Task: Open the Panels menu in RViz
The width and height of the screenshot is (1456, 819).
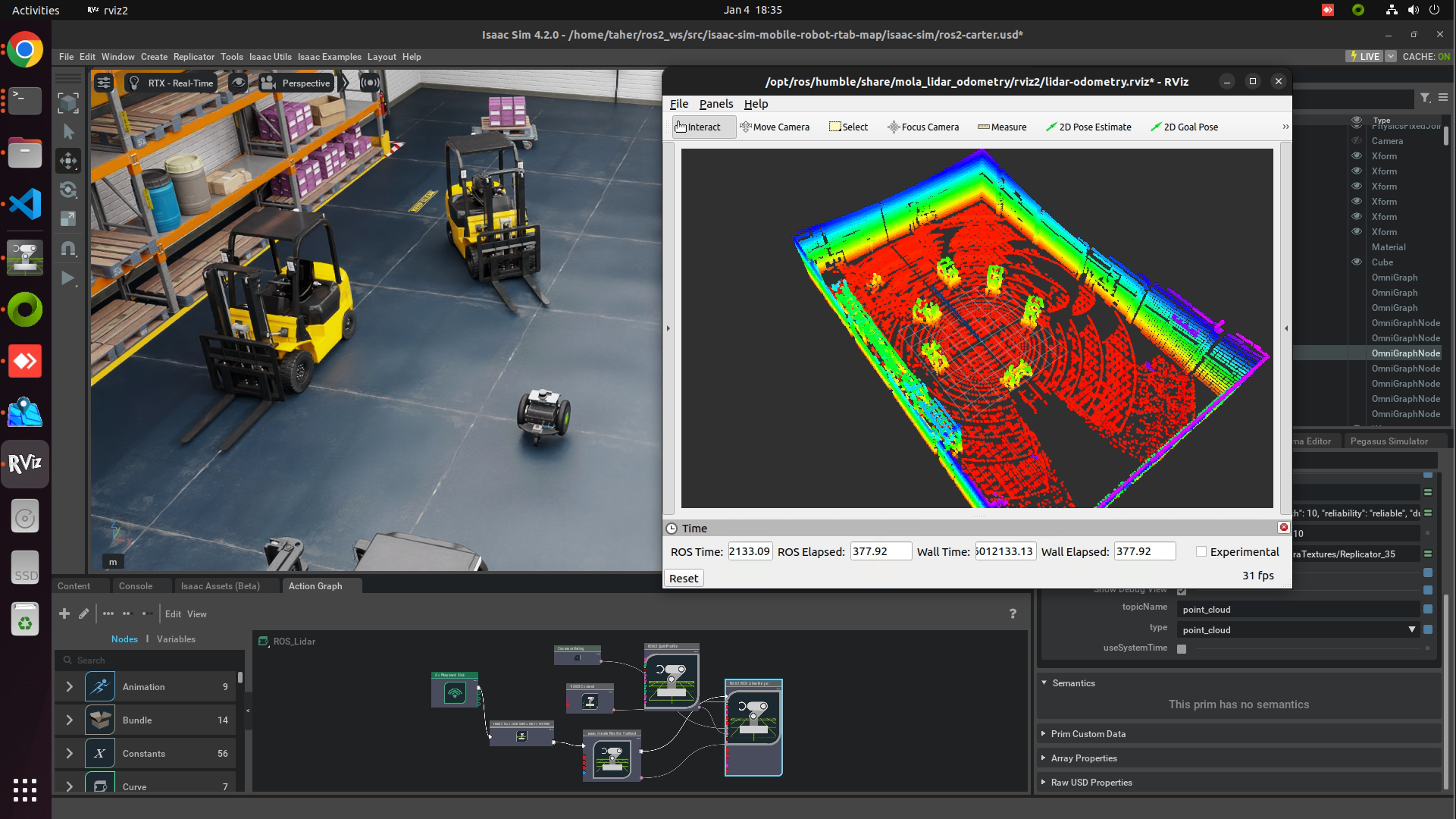Action: coord(715,104)
